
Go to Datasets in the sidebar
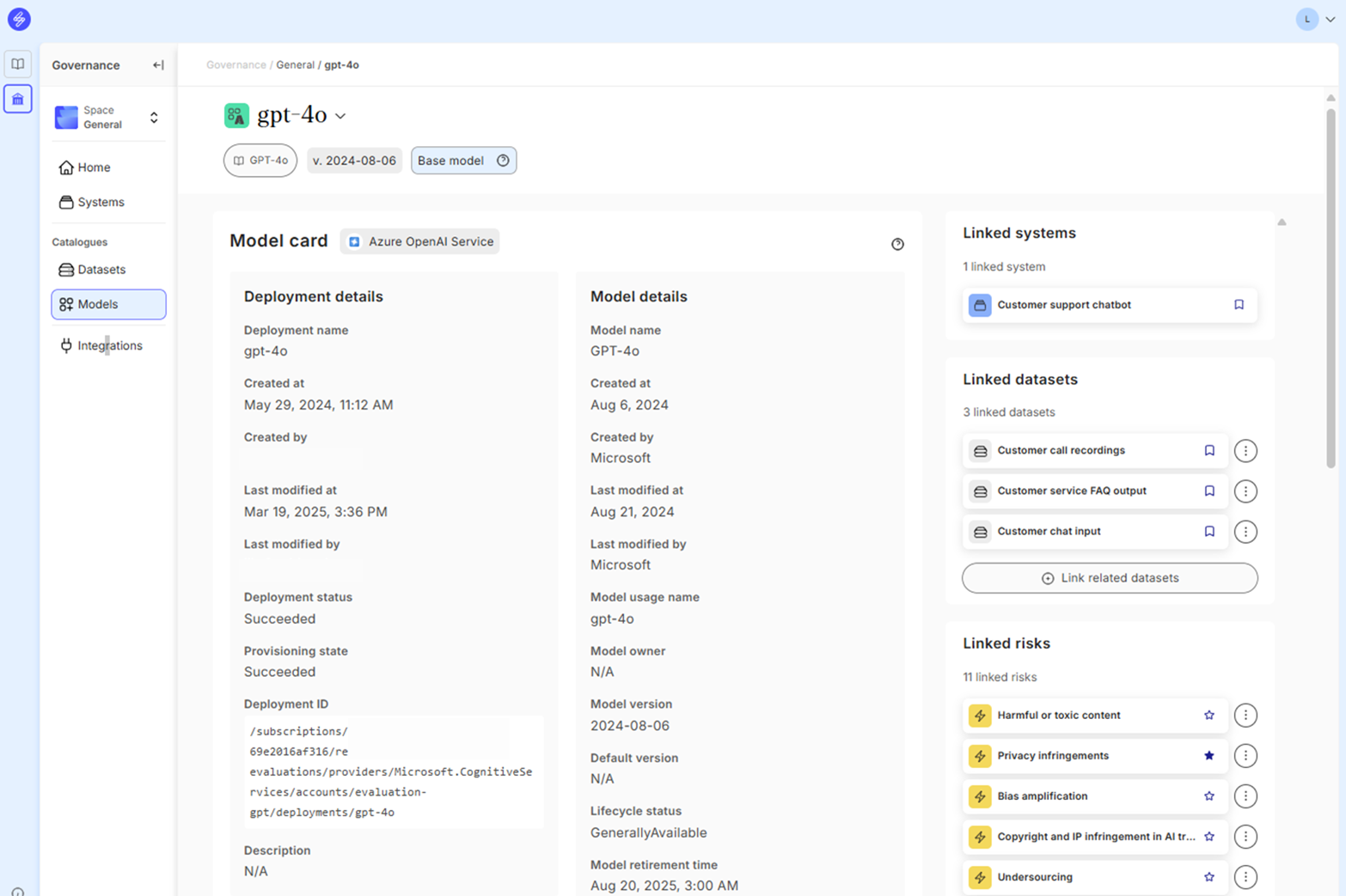point(101,270)
